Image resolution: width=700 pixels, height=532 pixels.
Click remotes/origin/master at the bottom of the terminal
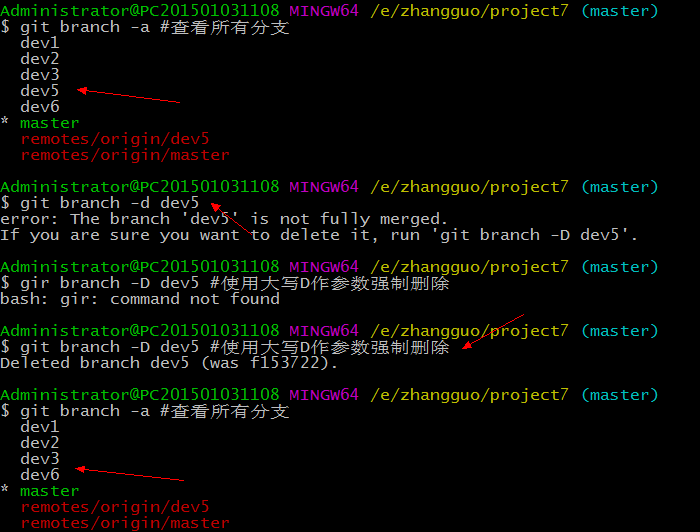pos(125,522)
